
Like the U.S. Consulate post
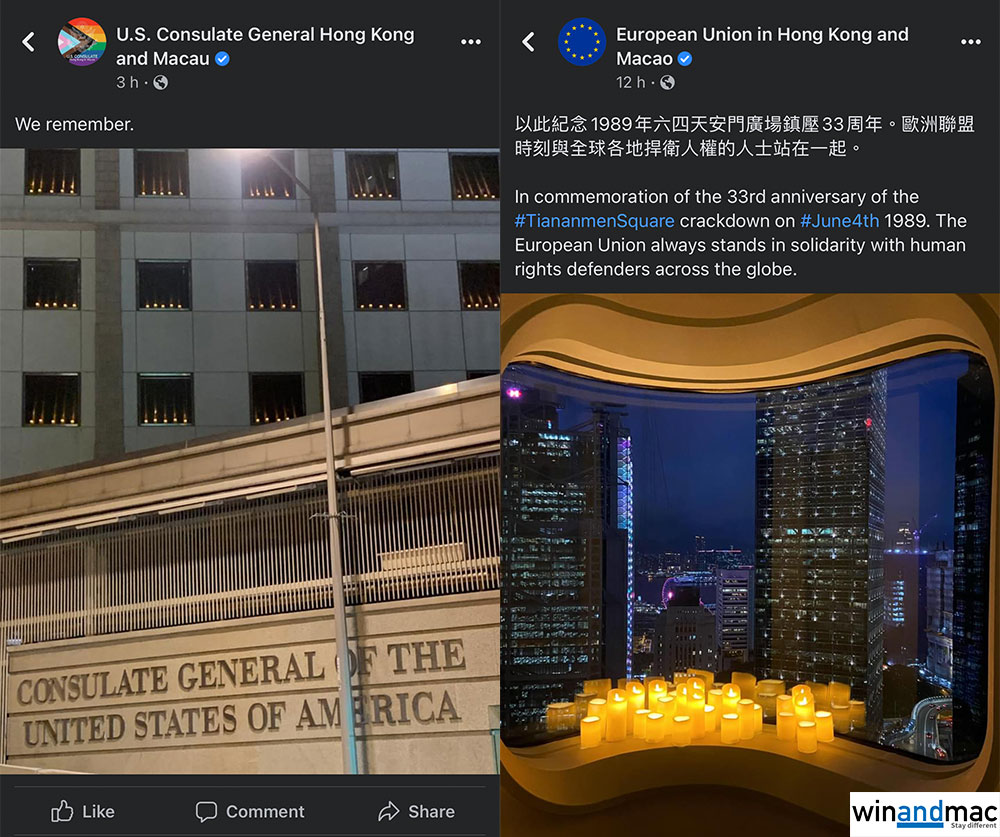(83, 811)
